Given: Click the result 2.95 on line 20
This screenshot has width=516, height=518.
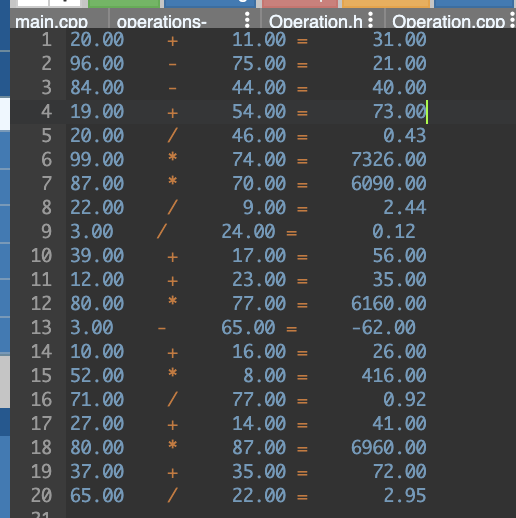Looking at the screenshot, I should pyautogui.click(x=405, y=496).
